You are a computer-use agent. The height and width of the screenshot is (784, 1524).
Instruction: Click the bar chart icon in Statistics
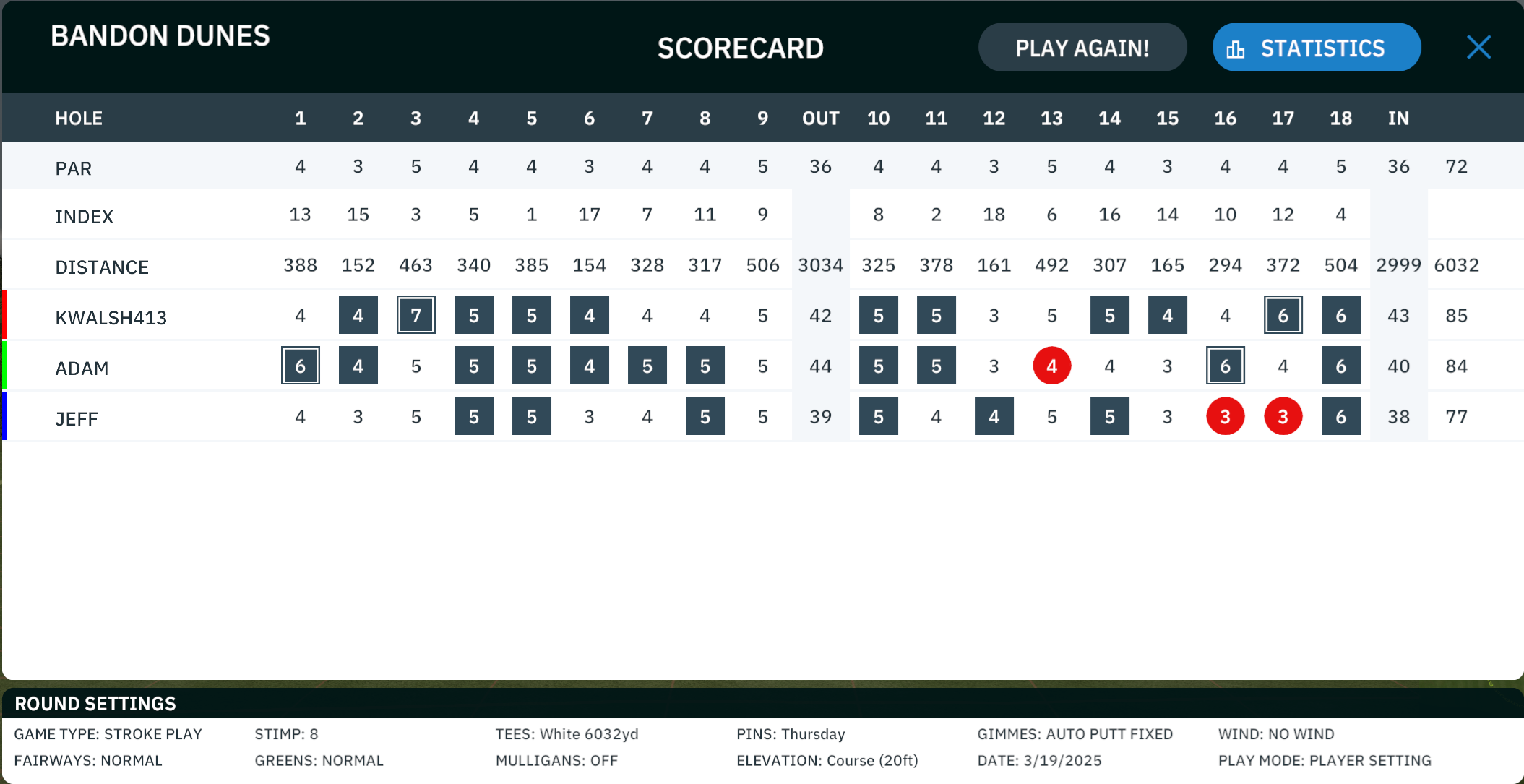[1236, 49]
